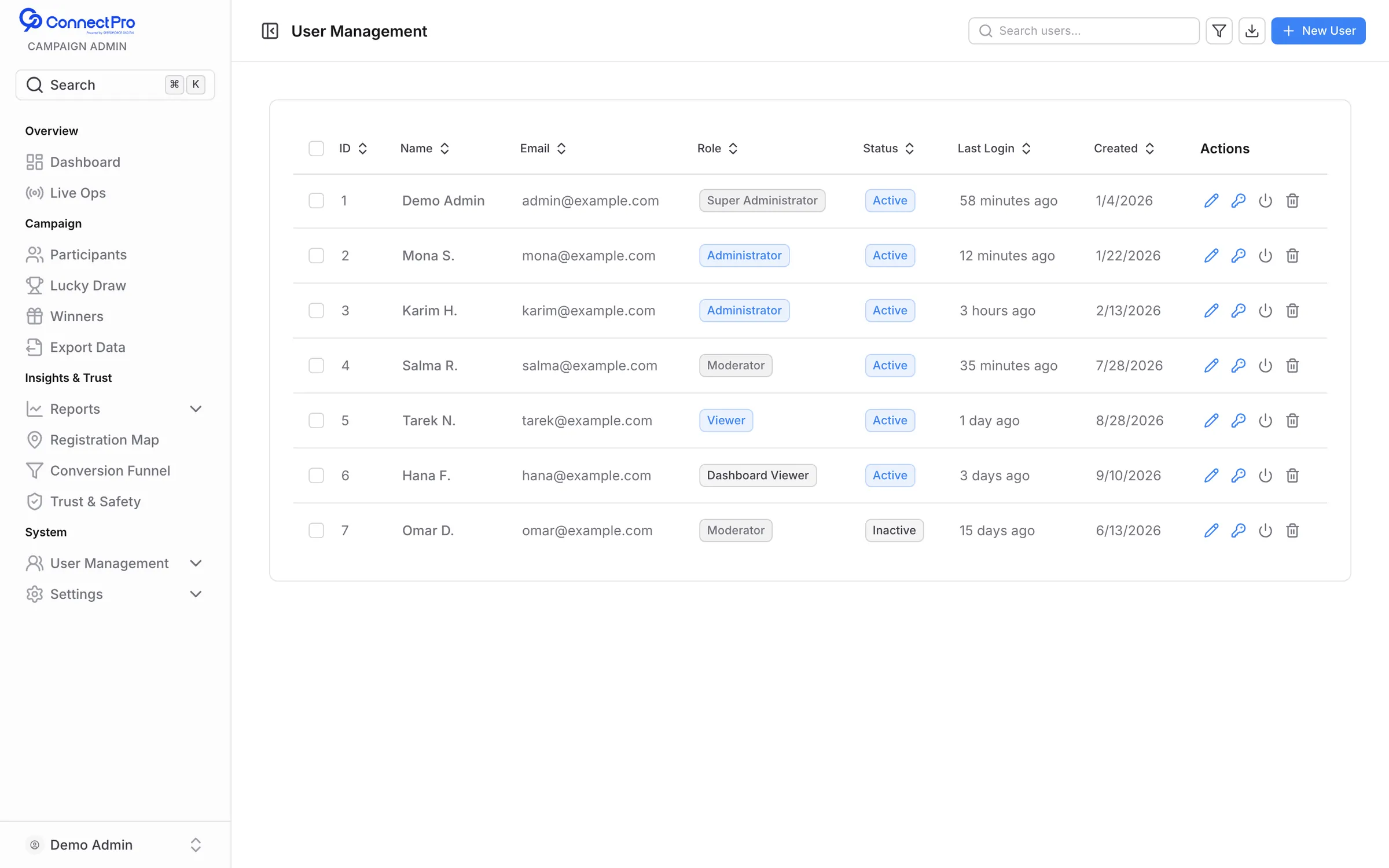The height and width of the screenshot is (868, 1389).
Task: Sort users by Created date column
Action: click(x=1124, y=149)
